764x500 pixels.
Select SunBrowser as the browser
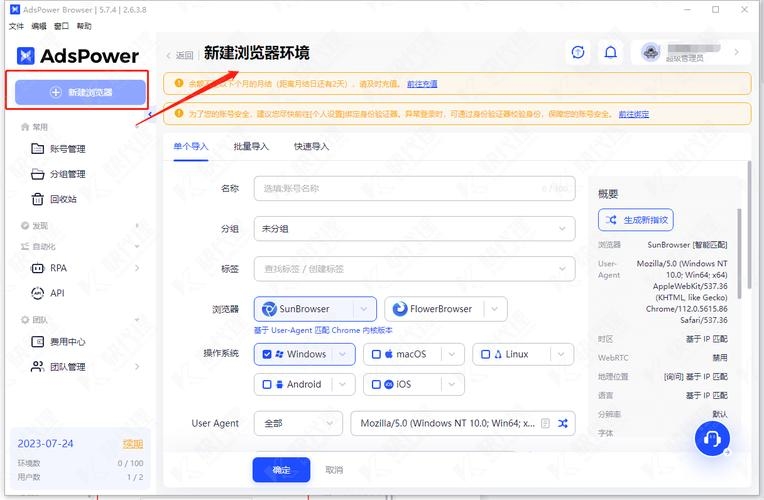[306, 309]
